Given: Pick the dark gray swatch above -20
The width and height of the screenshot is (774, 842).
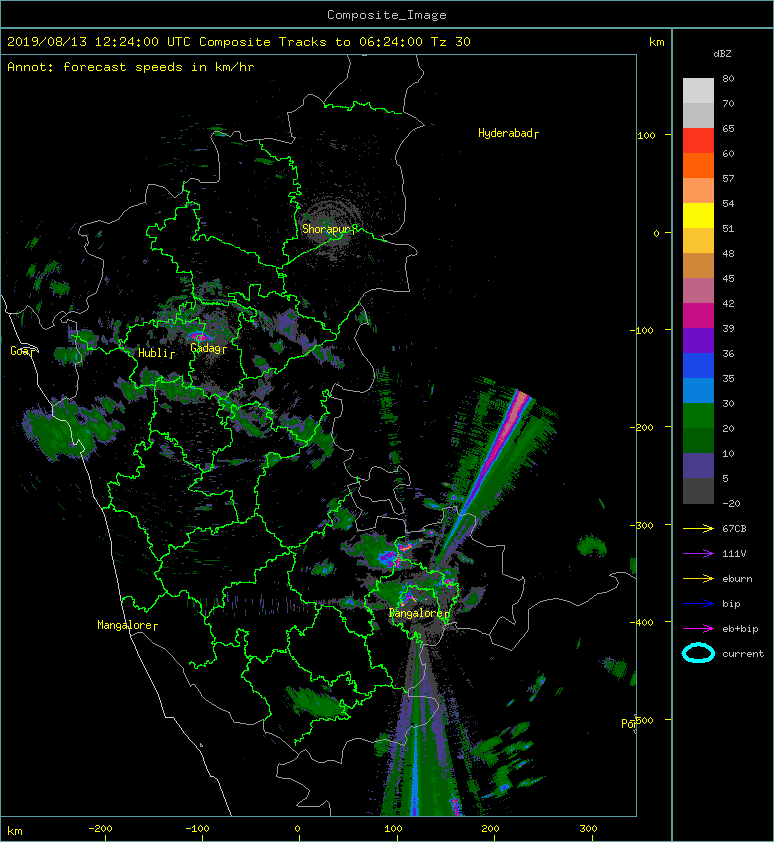Looking at the screenshot, I should pyautogui.click(x=698, y=490).
